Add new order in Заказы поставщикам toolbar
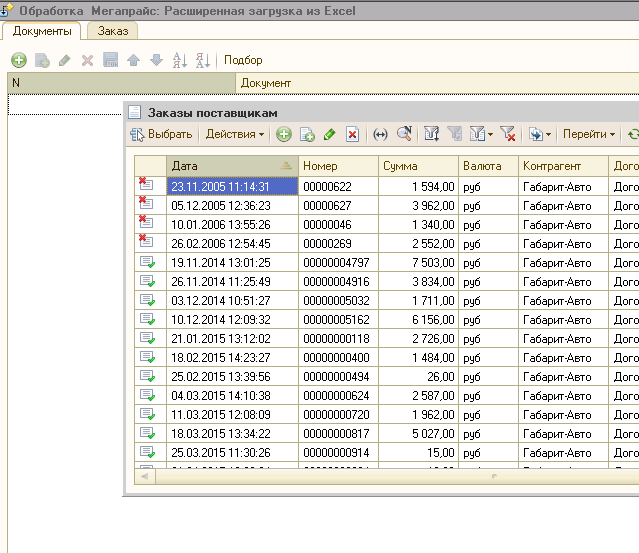639x553 pixels. point(284,134)
